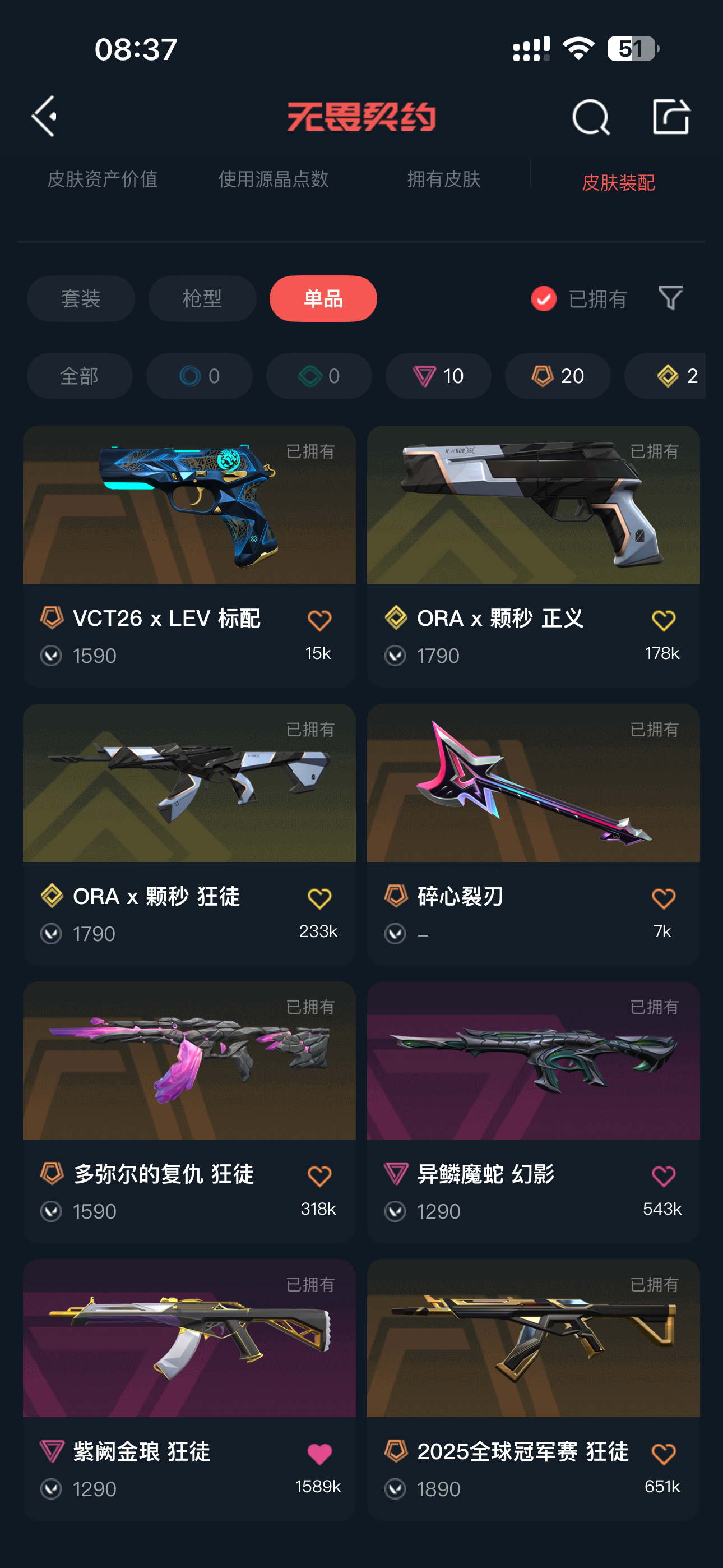Viewport: 723px width, 1568px height.
Task: Select green diamond tier 0 chip
Action: point(319,376)
